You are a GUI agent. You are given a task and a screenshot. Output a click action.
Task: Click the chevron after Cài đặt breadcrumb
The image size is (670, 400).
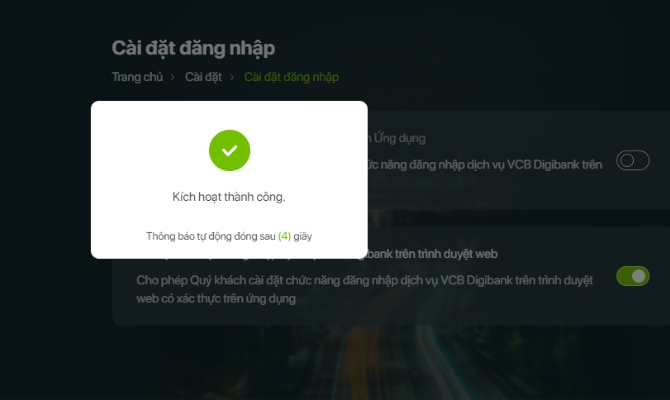232,77
